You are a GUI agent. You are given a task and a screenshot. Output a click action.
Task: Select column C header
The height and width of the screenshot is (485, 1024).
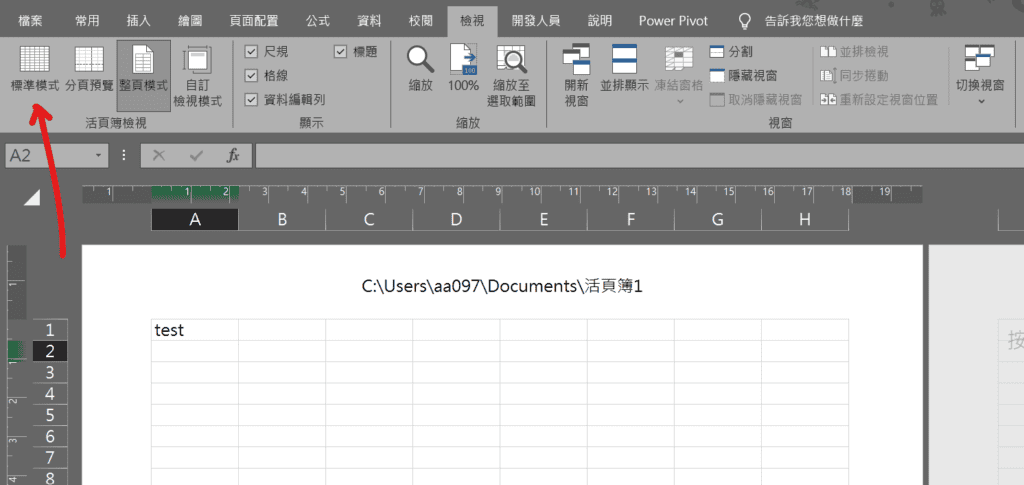pyautogui.click(x=369, y=220)
